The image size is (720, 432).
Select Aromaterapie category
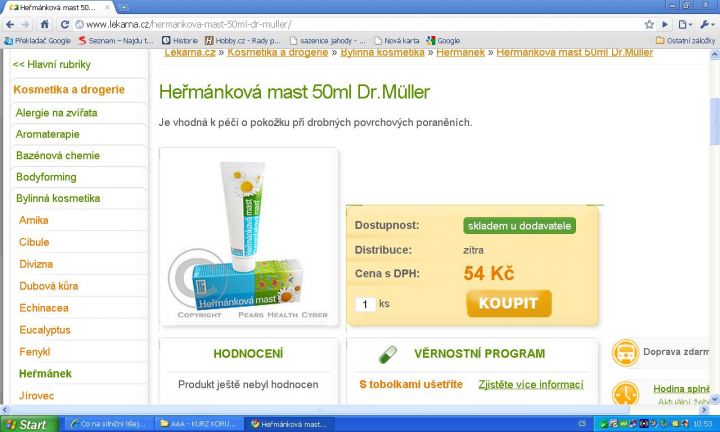coord(48,134)
